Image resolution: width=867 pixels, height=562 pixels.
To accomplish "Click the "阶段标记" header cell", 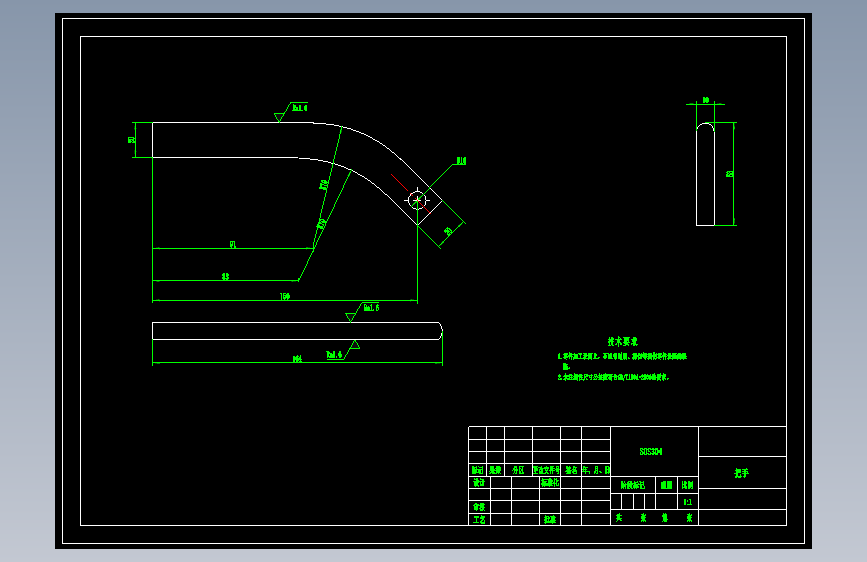I will tap(633, 485).
